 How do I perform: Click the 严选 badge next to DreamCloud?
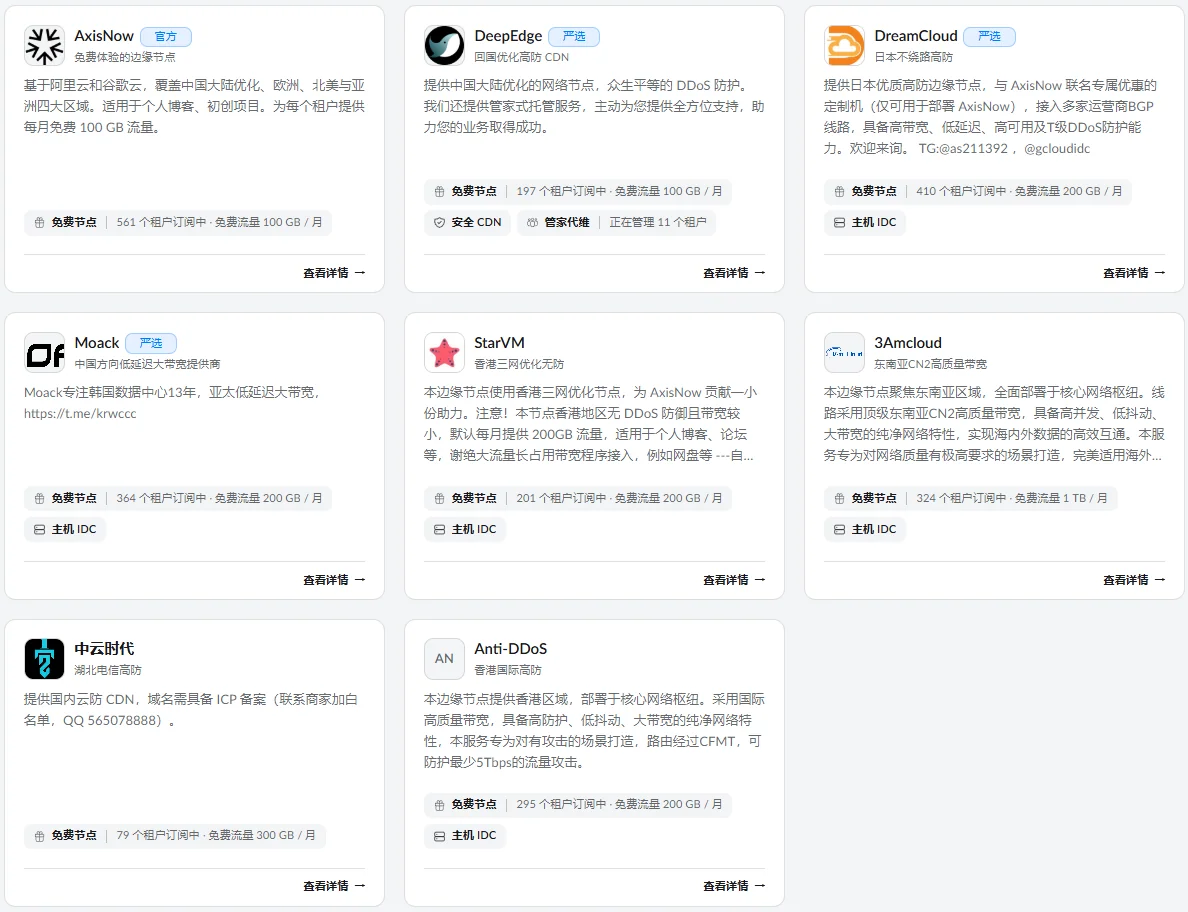click(x=989, y=36)
